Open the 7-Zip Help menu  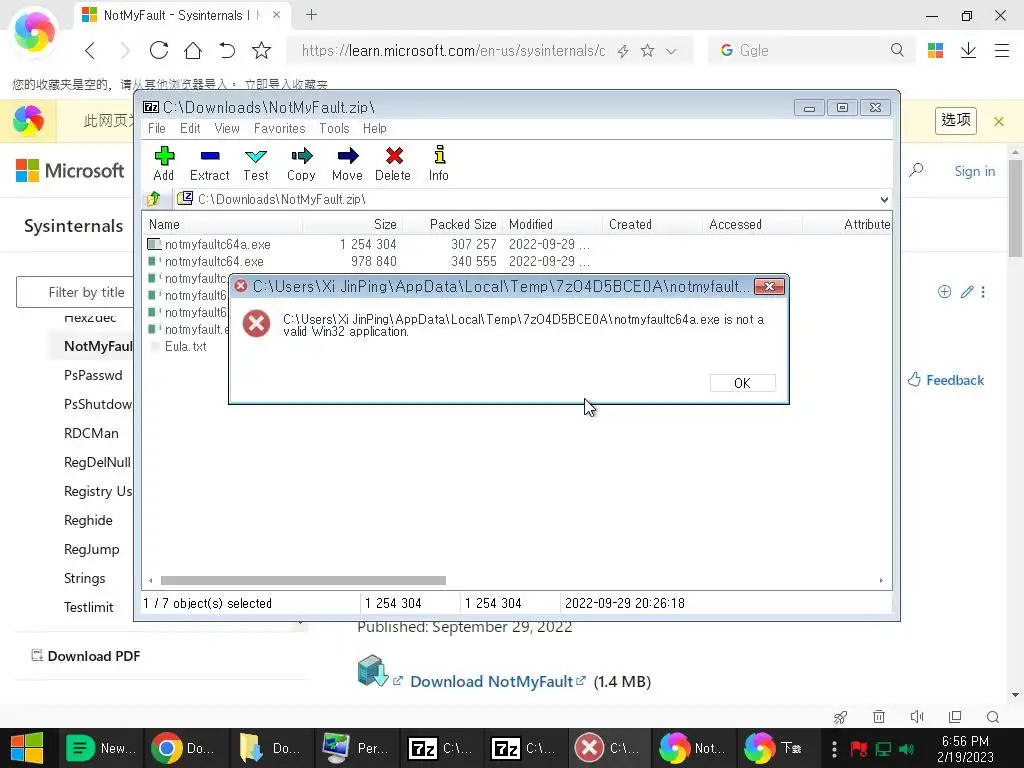pos(375,128)
